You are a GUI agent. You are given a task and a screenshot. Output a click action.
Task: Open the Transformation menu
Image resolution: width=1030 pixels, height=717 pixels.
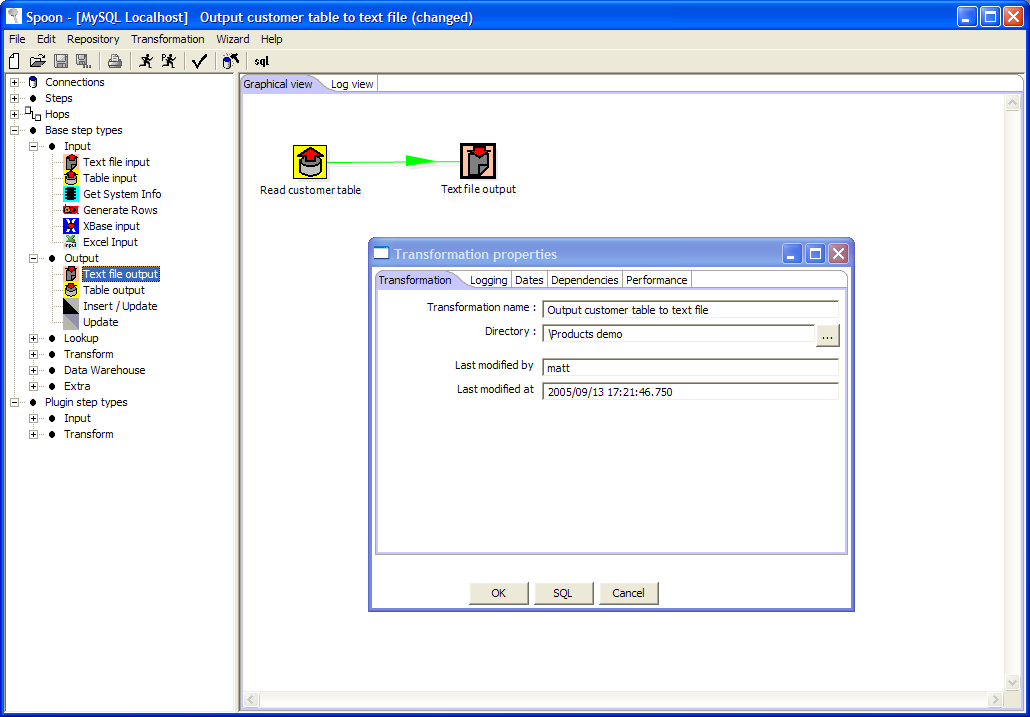click(167, 39)
